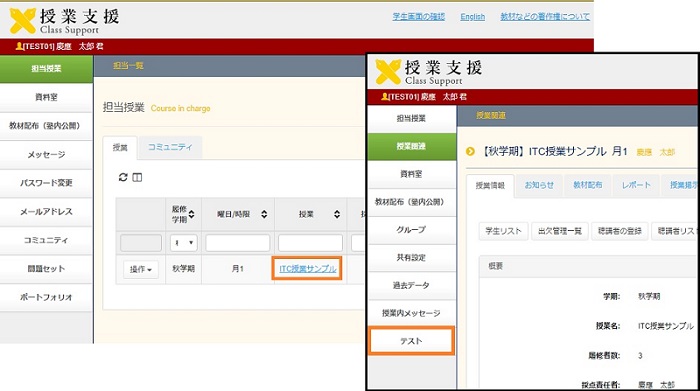Sort by the 履修学期 column arrows
Viewport: 700px width, 391px height.
(192, 214)
